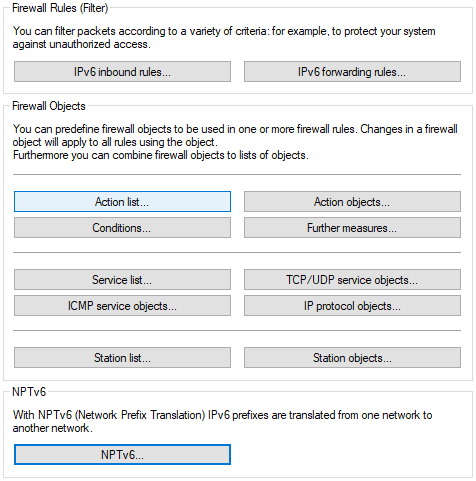Open the IPv6 inbound rules dialog

(122, 72)
